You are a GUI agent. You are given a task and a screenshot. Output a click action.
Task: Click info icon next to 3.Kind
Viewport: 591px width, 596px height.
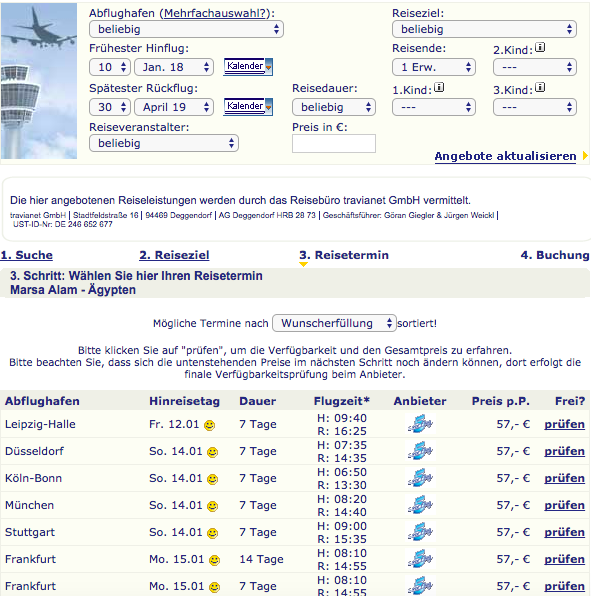coord(540,87)
